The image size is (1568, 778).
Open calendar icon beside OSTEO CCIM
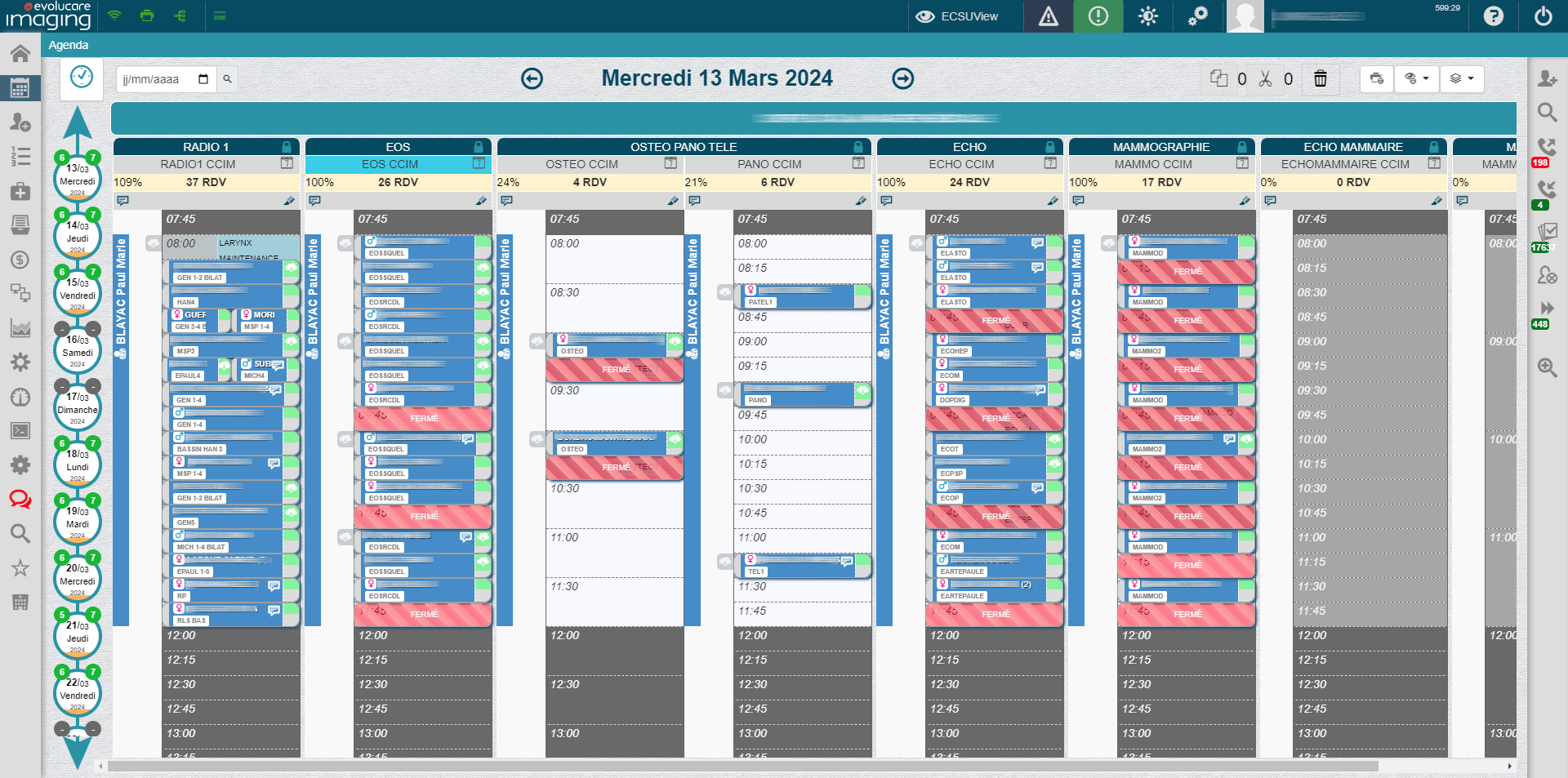point(670,163)
